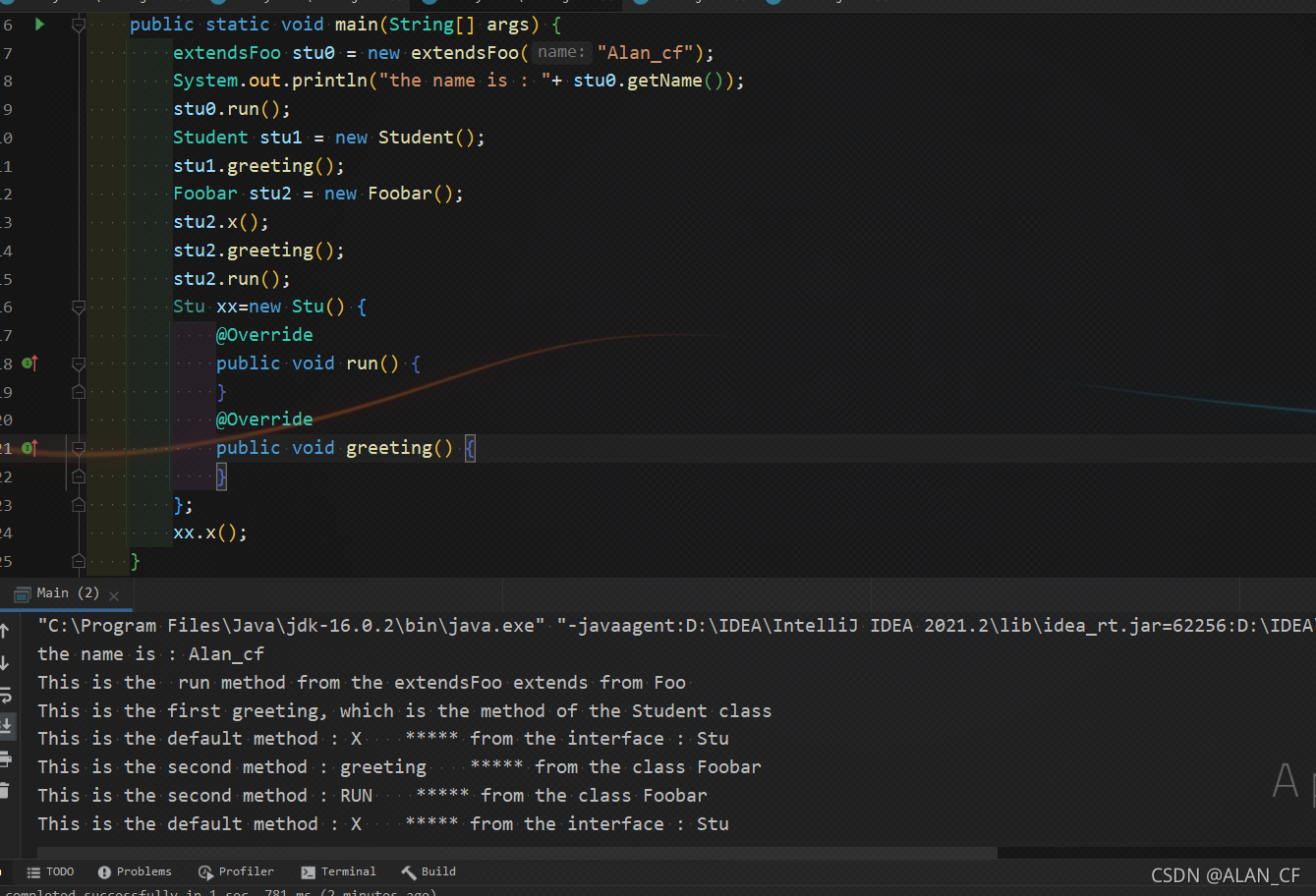Click the implements marker beside run() method
This screenshot has height=896, width=1316.
pos(29,364)
